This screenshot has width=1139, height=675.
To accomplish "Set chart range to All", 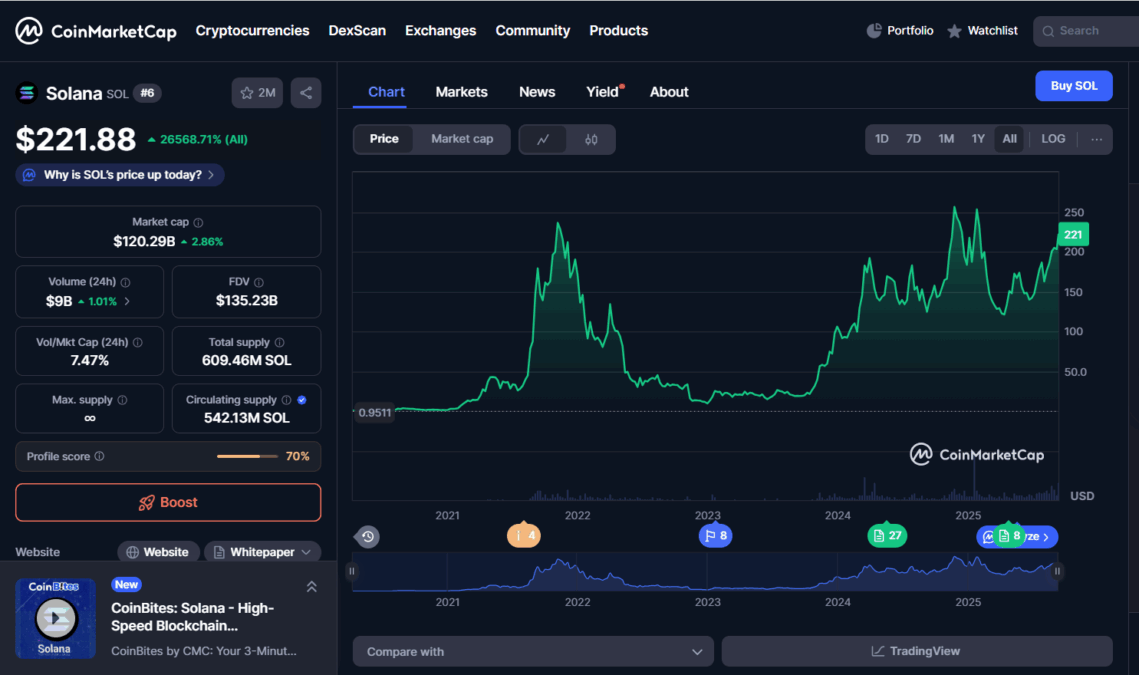I will pos(1010,139).
